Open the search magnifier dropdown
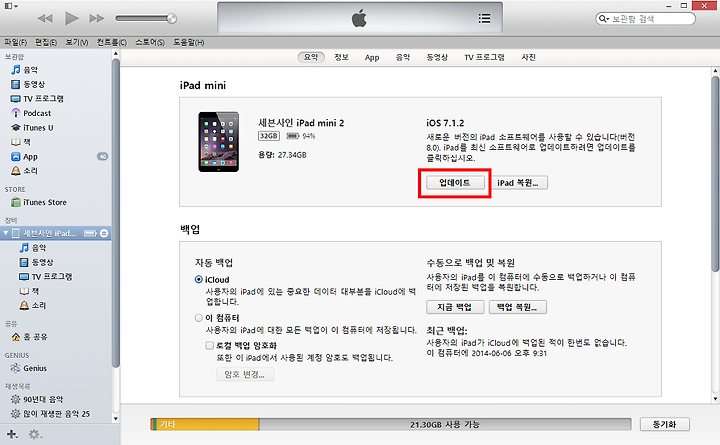The height and width of the screenshot is (445, 720). coord(603,19)
